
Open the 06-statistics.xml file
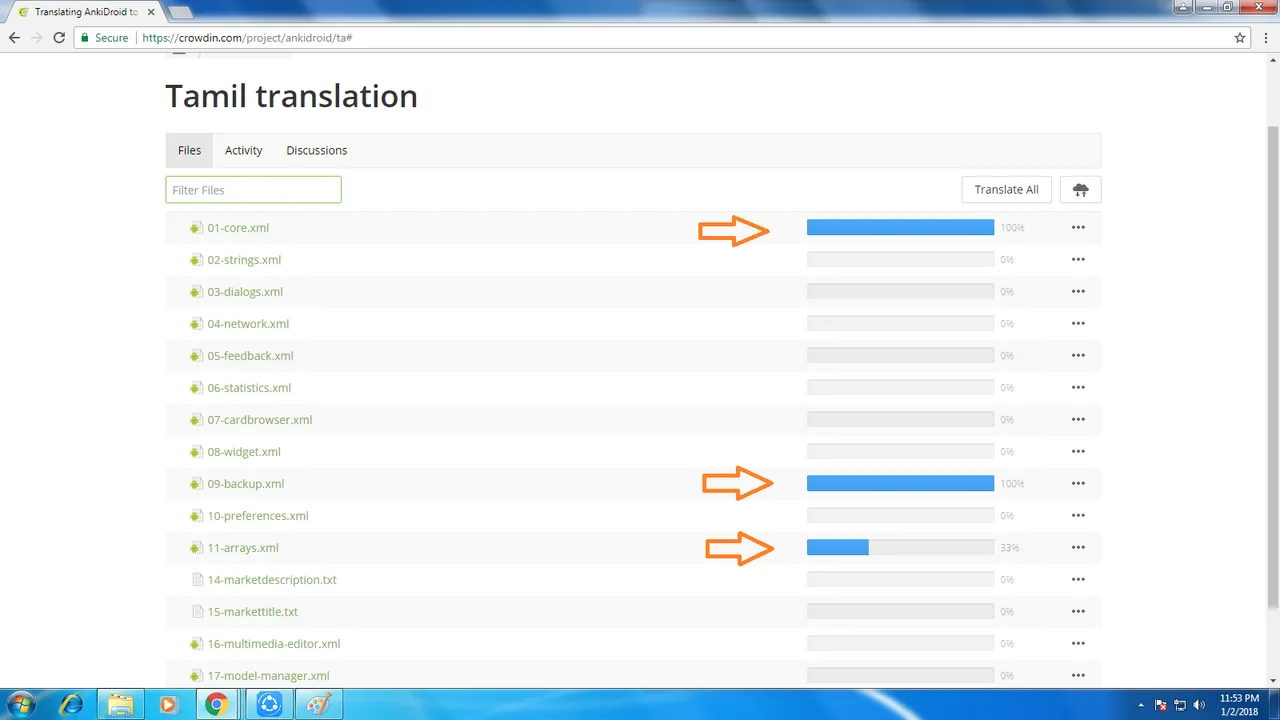[x=249, y=388]
